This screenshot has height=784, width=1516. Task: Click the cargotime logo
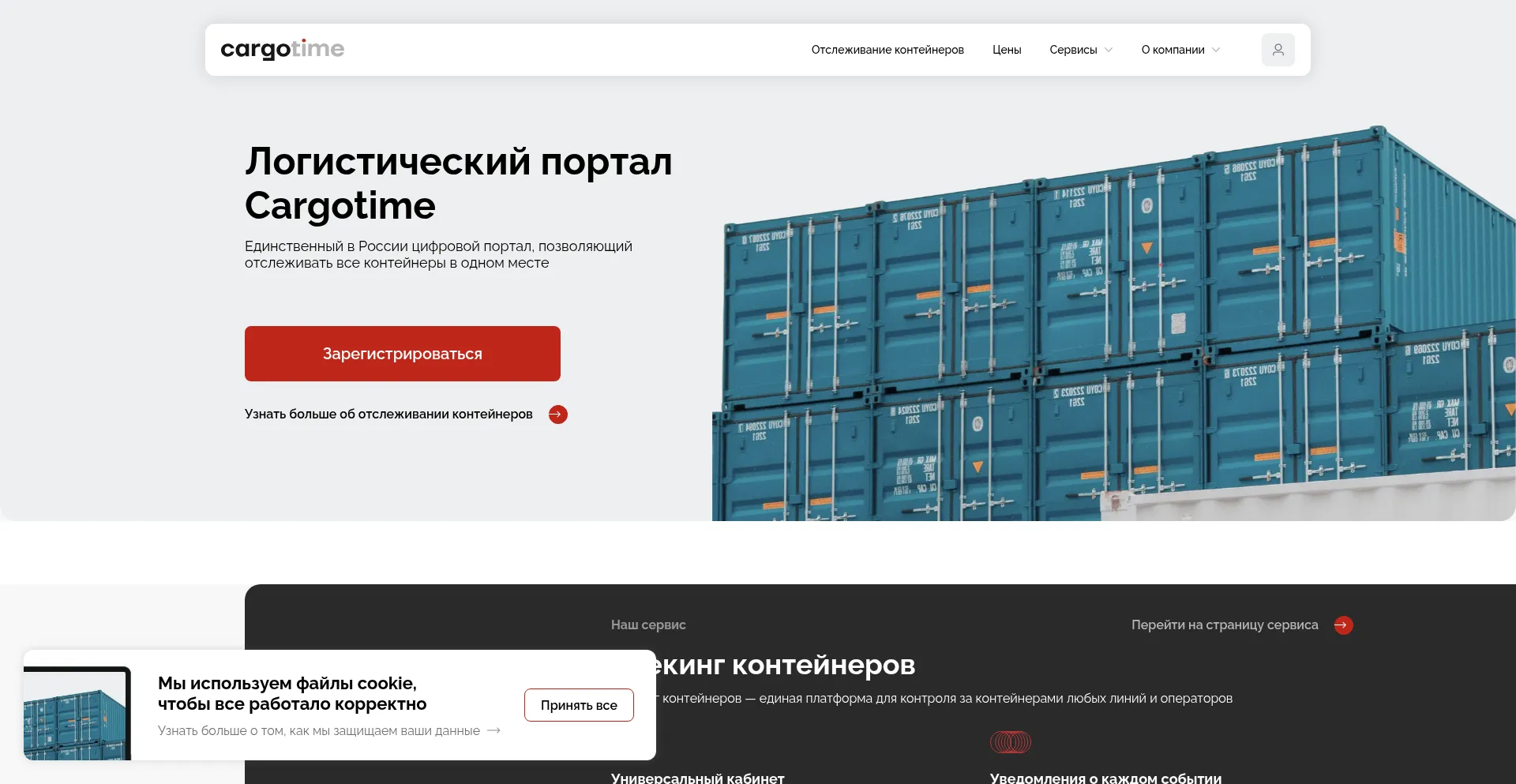(x=282, y=49)
